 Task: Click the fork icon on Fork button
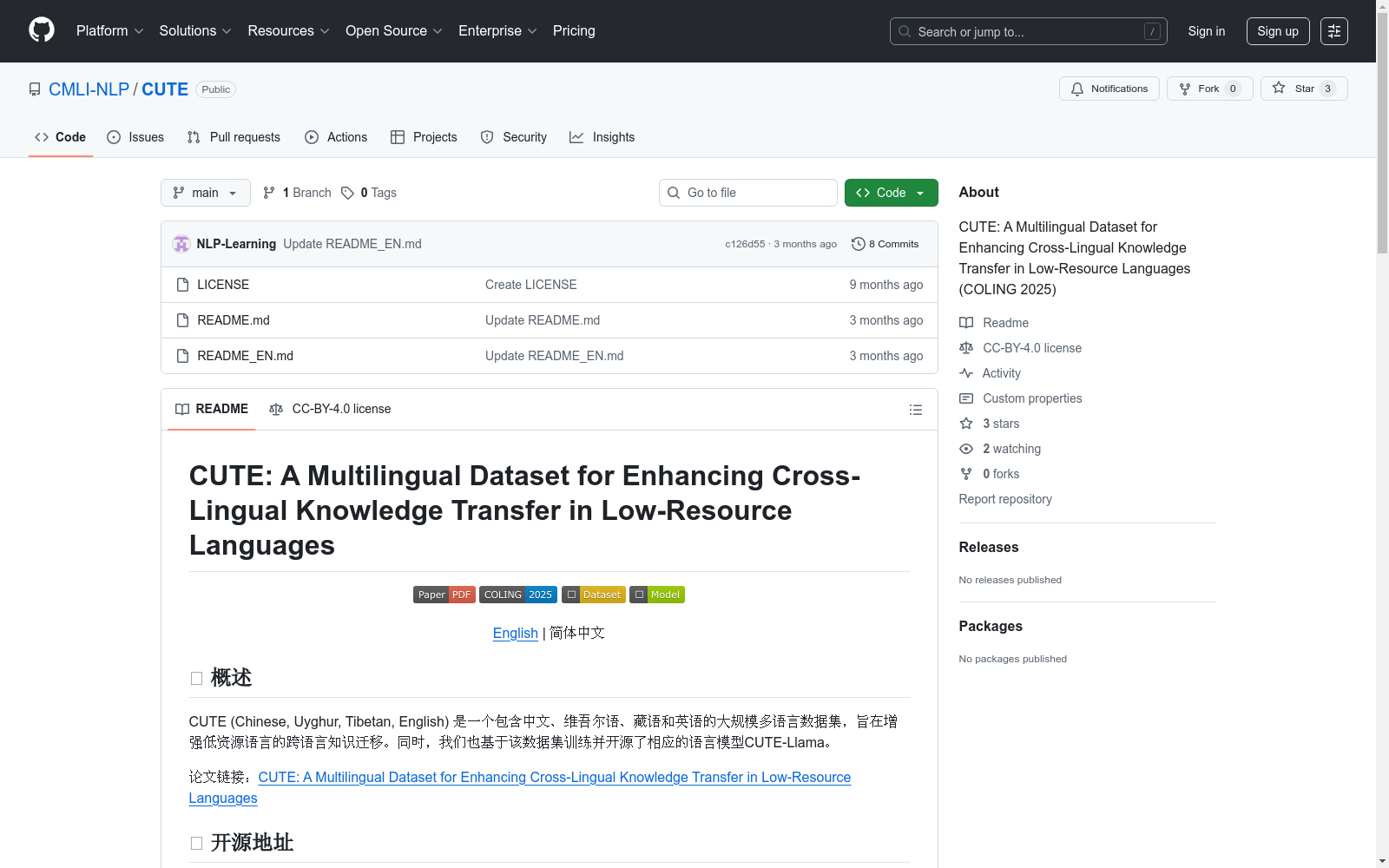pos(1185,89)
